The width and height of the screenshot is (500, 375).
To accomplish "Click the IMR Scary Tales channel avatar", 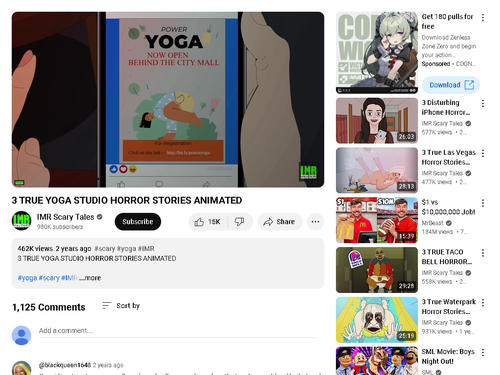I will [21, 221].
